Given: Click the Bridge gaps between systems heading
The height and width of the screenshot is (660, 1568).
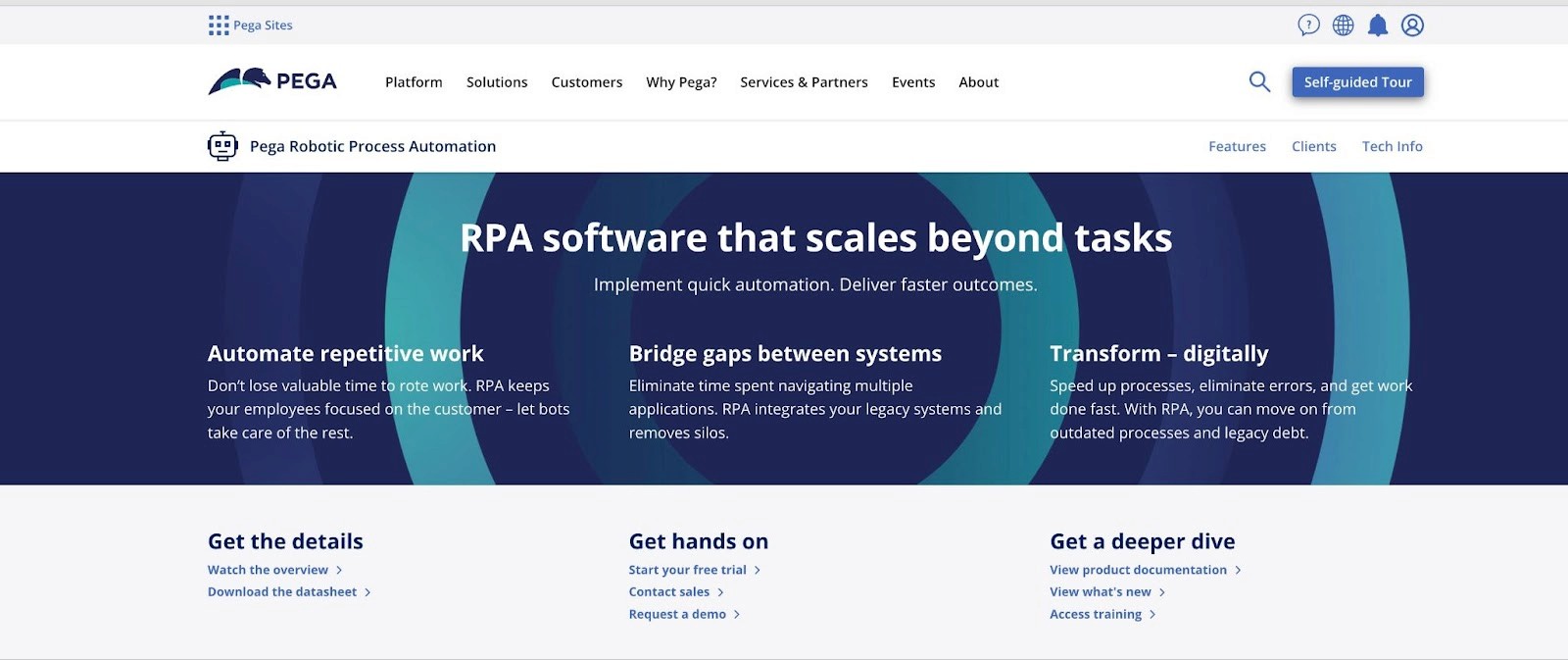Looking at the screenshot, I should 785,354.
